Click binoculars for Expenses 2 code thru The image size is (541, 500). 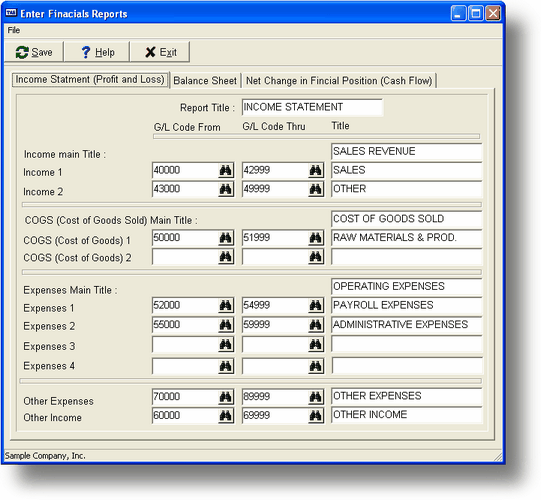(315, 325)
